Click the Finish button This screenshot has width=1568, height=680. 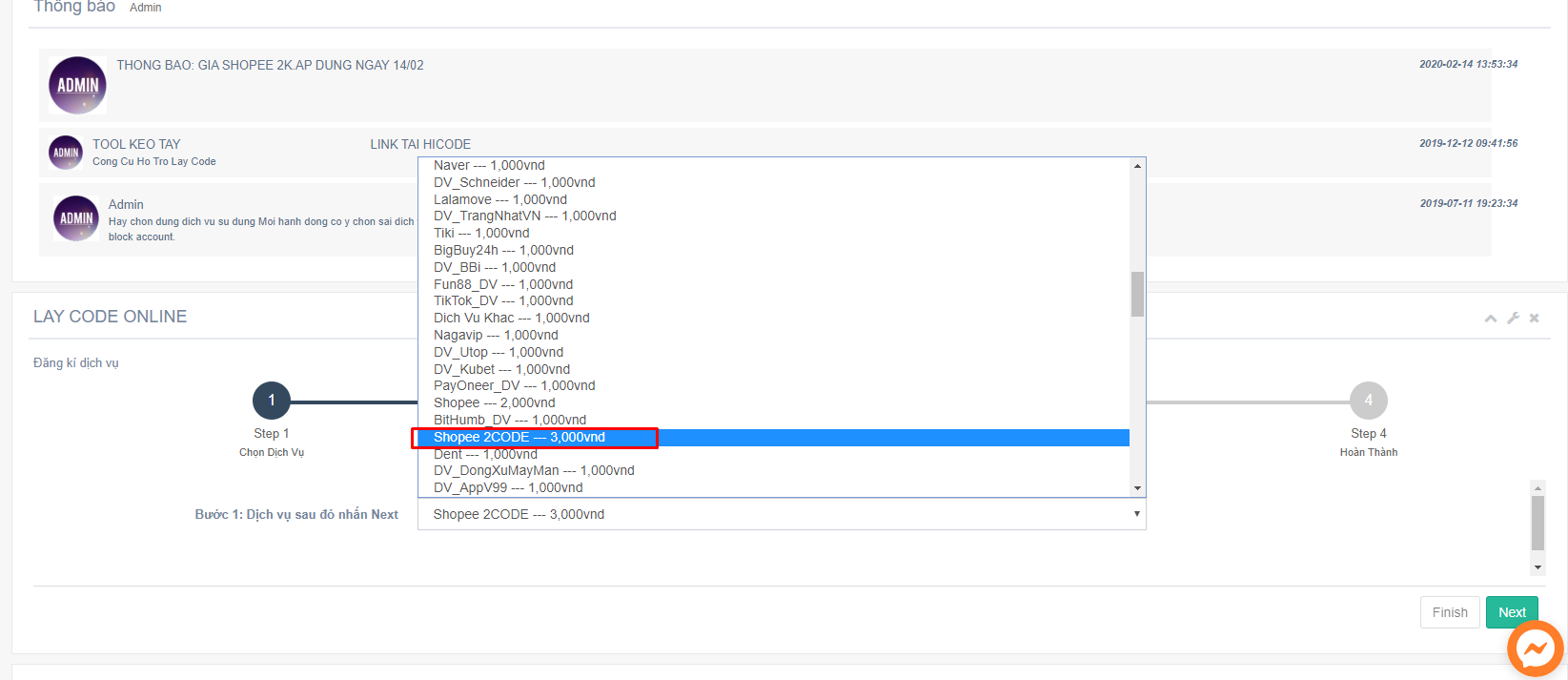1450,612
